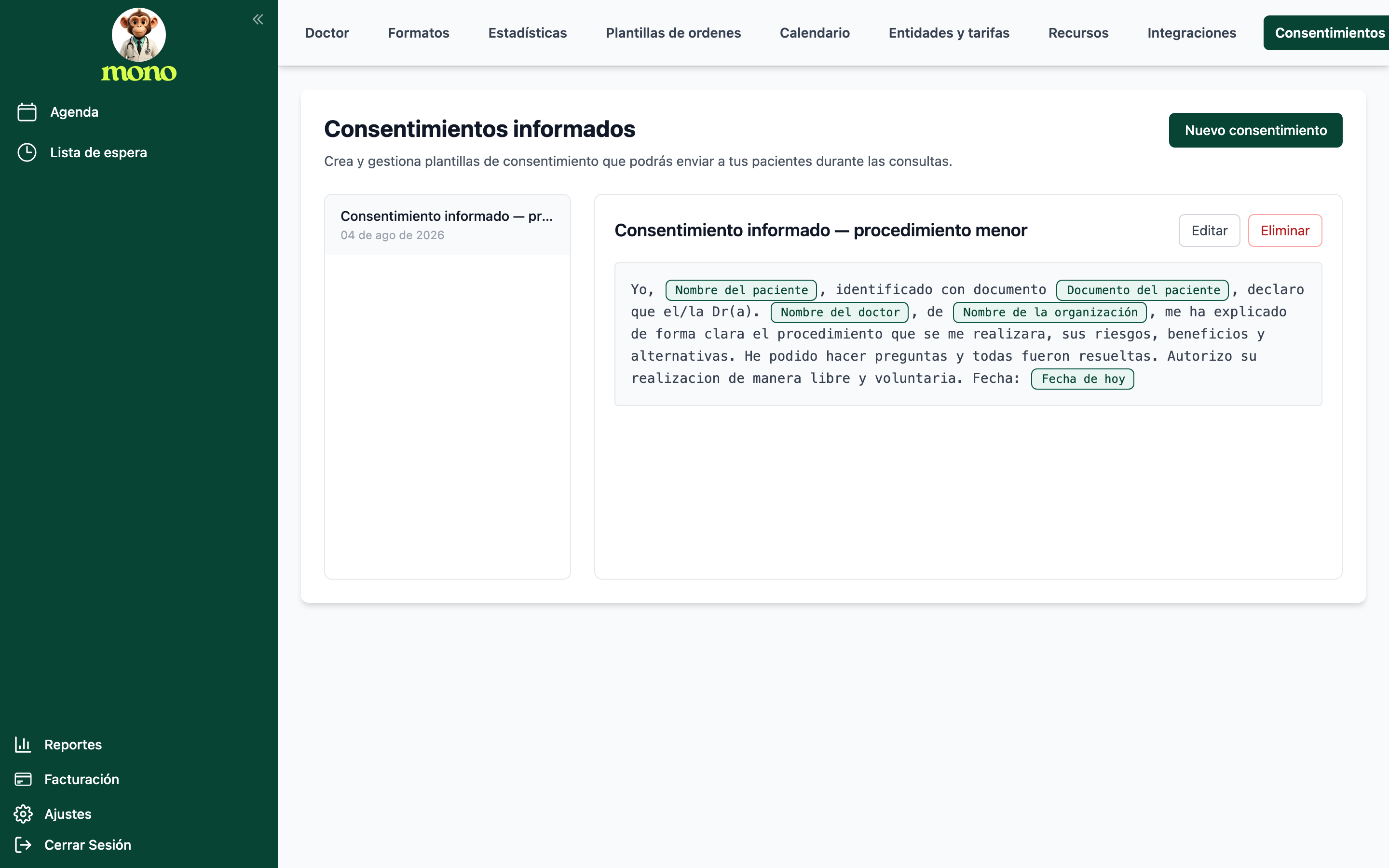
Task: Switch to the Recursos tab
Action: tap(1078, 33)
